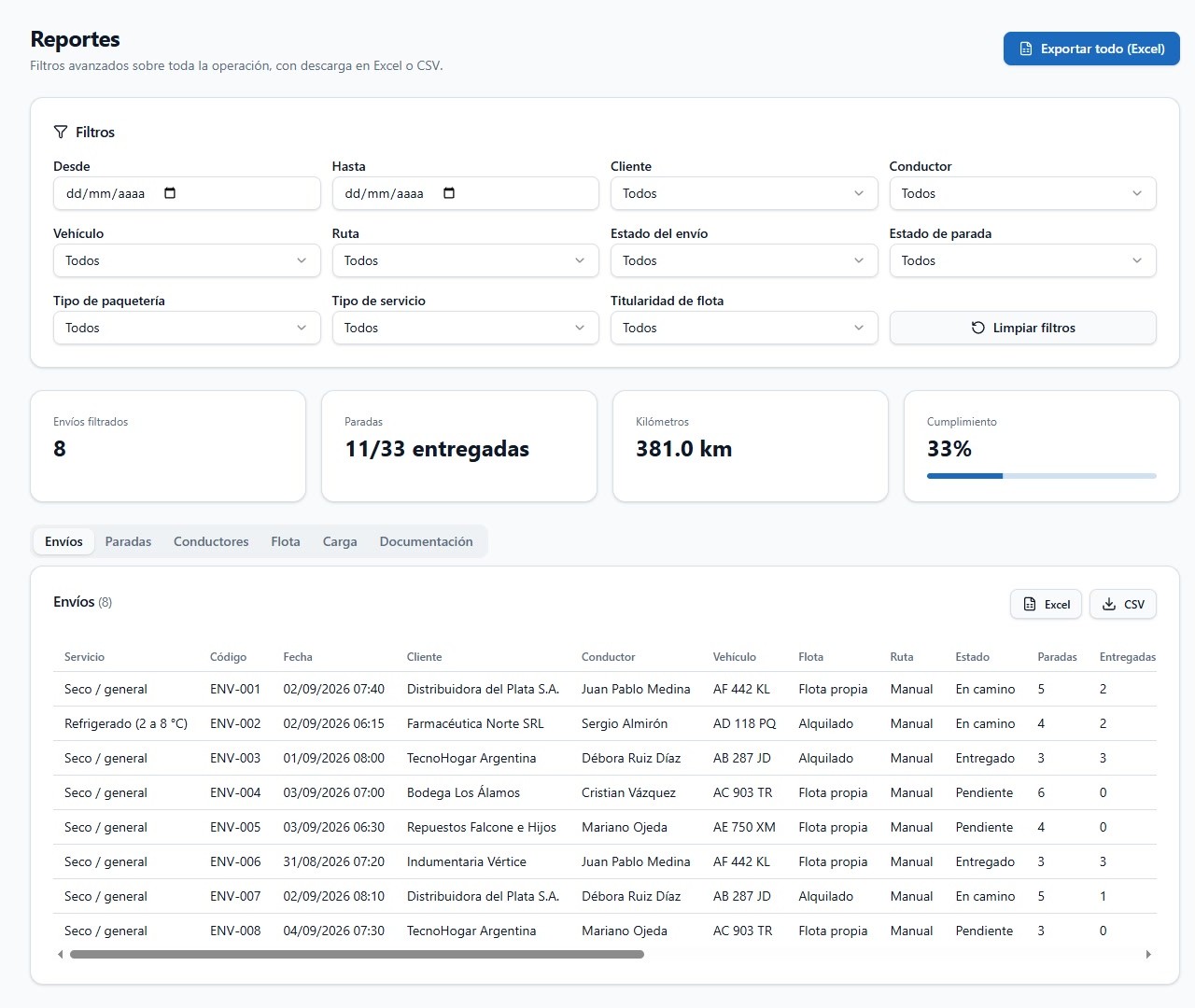1195x1008 pixels.
Task: Click the ENV-003 code cell
Action: click(235, 758)
